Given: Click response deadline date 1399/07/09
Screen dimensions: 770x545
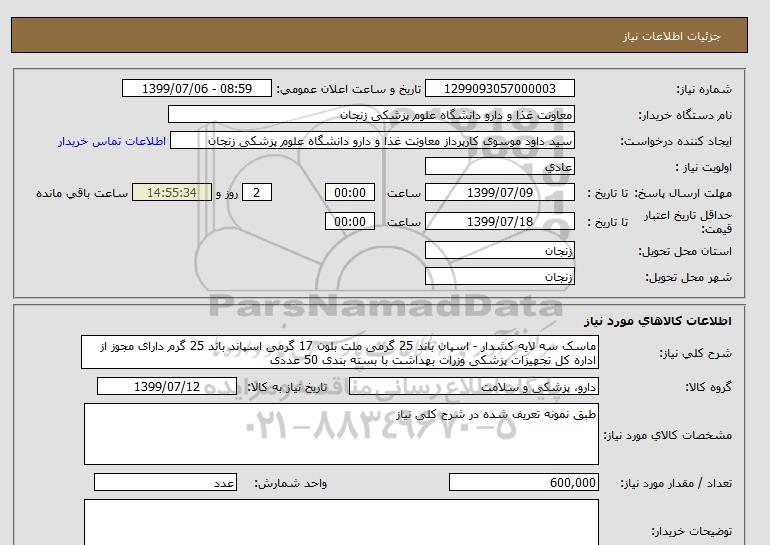Looking at the screenshot, I should [499, 192].
